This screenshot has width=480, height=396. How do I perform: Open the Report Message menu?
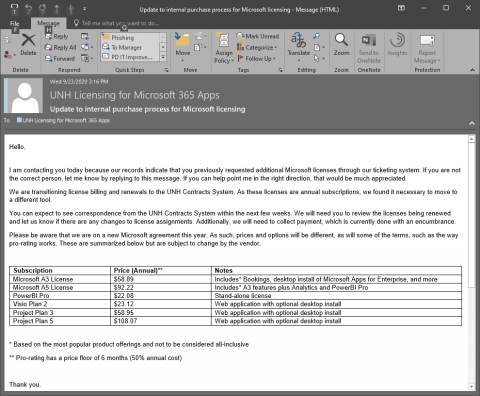pyautogui.click(x=427, y=49)
